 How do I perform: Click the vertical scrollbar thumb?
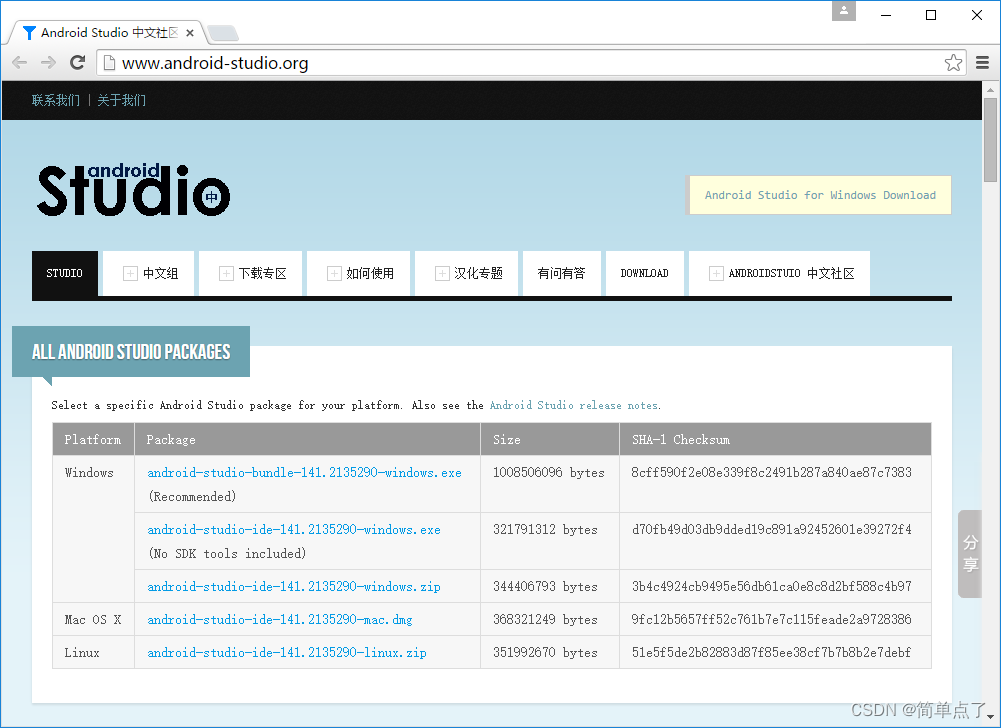tap(990, 139)
